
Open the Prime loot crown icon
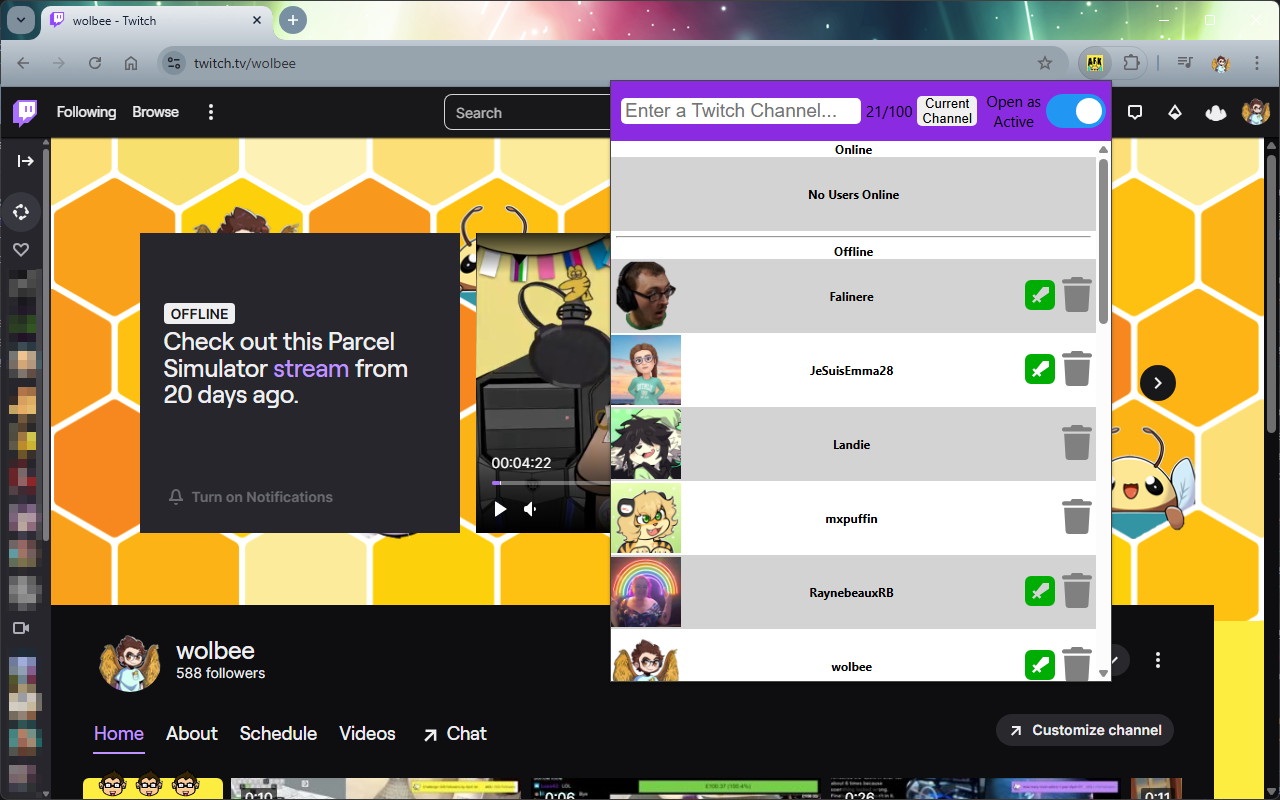(x=1216, y=112)
